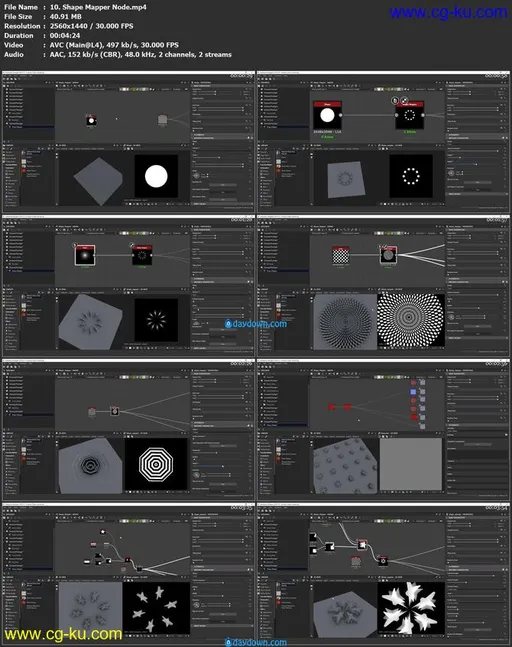Select the node showing starburst ring pattern
This screenshot has width=512, height=647.
click(142, 255)
